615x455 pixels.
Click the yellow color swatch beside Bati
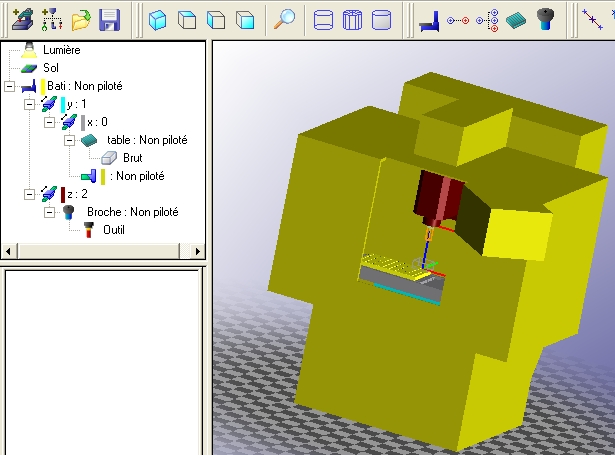click(43, 86)
